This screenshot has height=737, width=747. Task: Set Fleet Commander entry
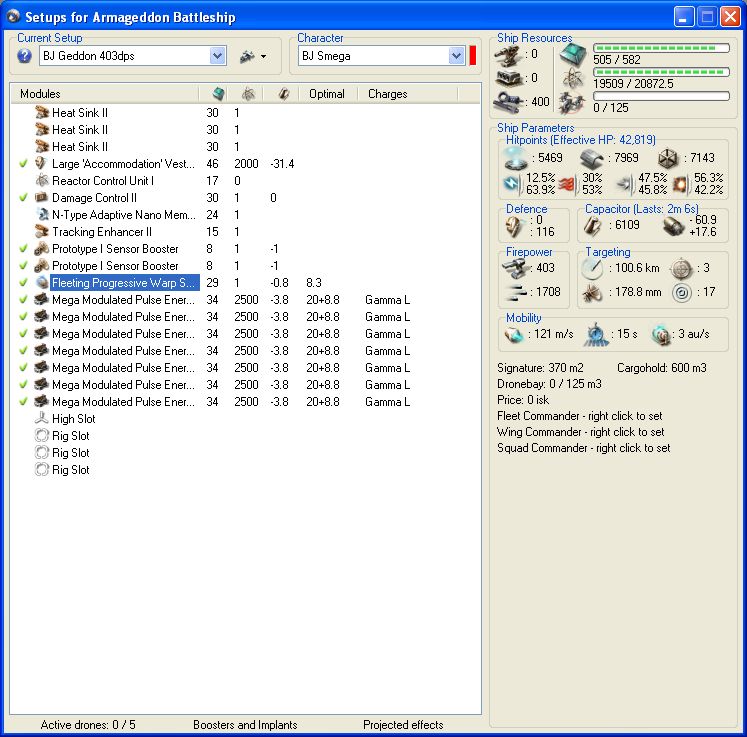coord(579,416)
